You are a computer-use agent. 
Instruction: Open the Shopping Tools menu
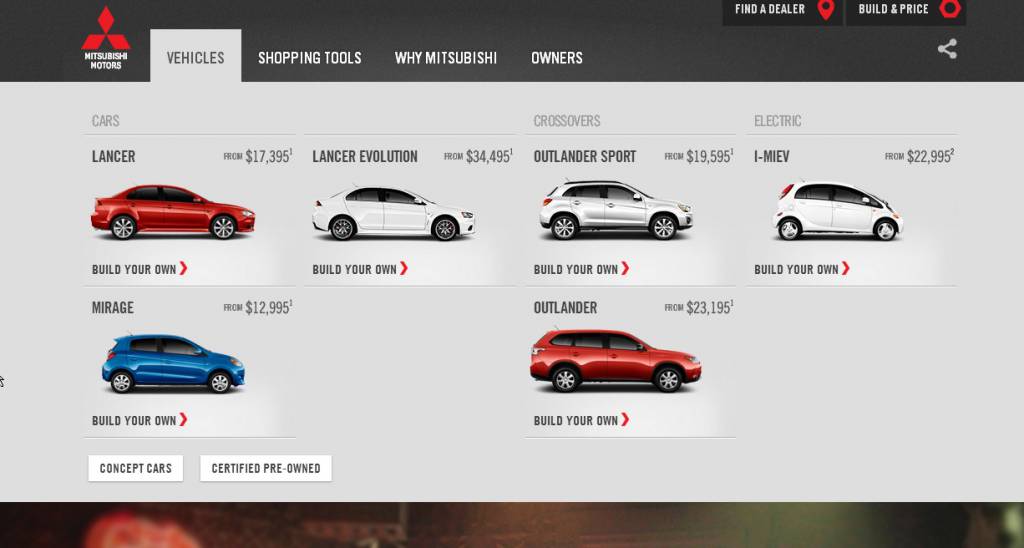[310, 58]
